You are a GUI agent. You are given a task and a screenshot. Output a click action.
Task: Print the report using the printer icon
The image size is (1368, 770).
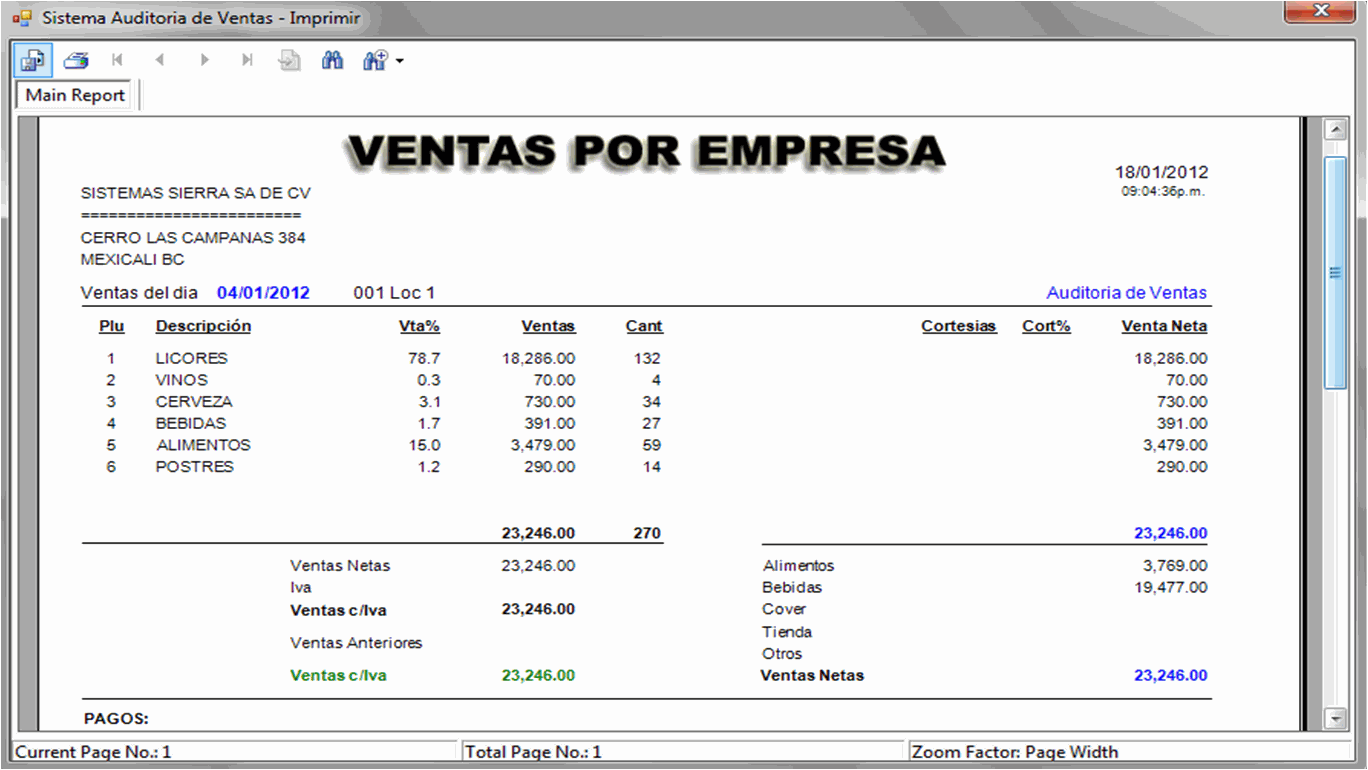(x=76, y=61)
